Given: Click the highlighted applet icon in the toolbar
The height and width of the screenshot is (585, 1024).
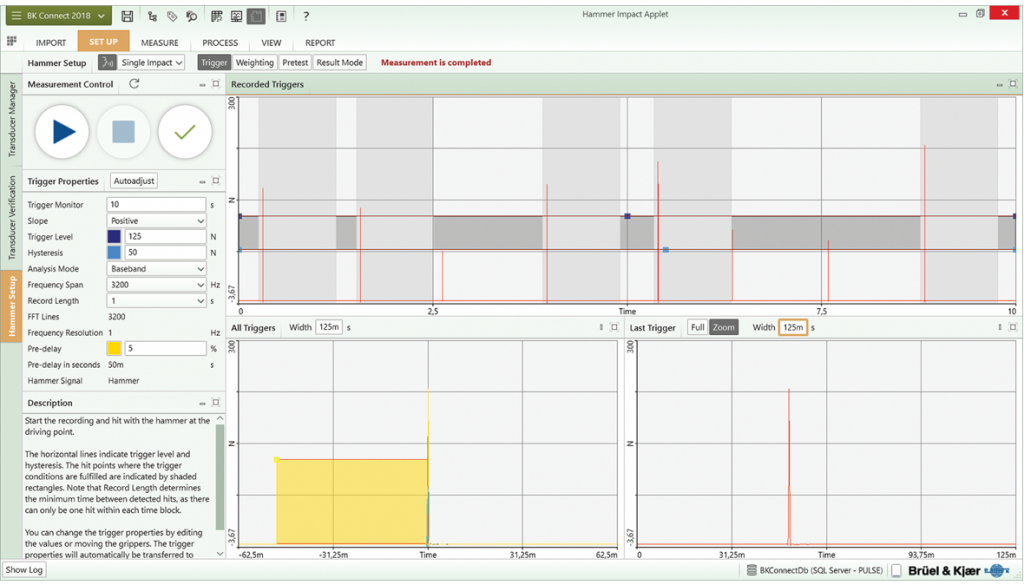Looking at the screenshot, I should coord(256,14).
